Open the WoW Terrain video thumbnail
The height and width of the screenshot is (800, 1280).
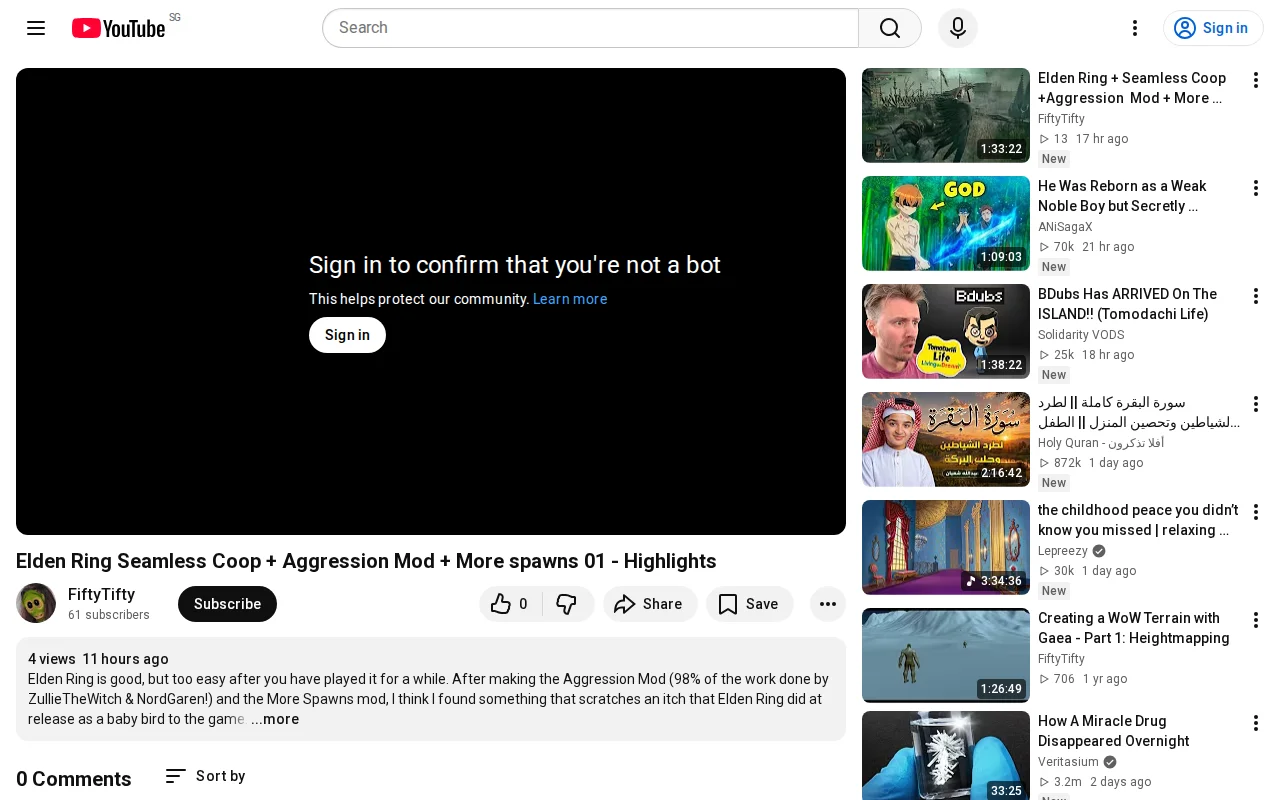946,655
